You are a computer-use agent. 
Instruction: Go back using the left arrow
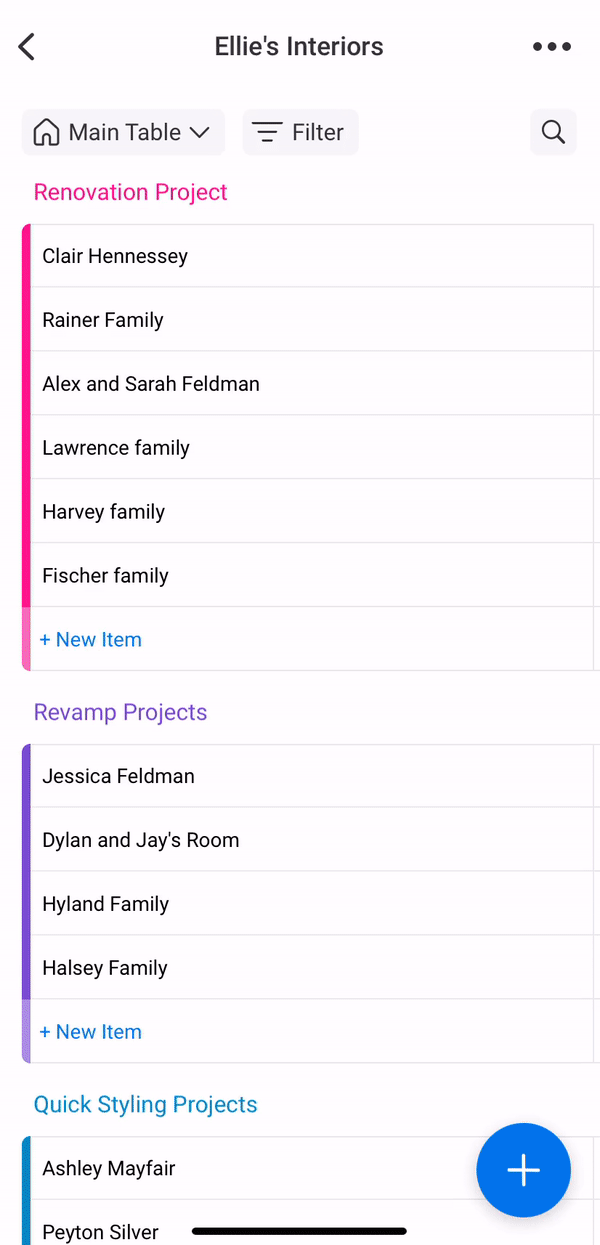(27, 46)
